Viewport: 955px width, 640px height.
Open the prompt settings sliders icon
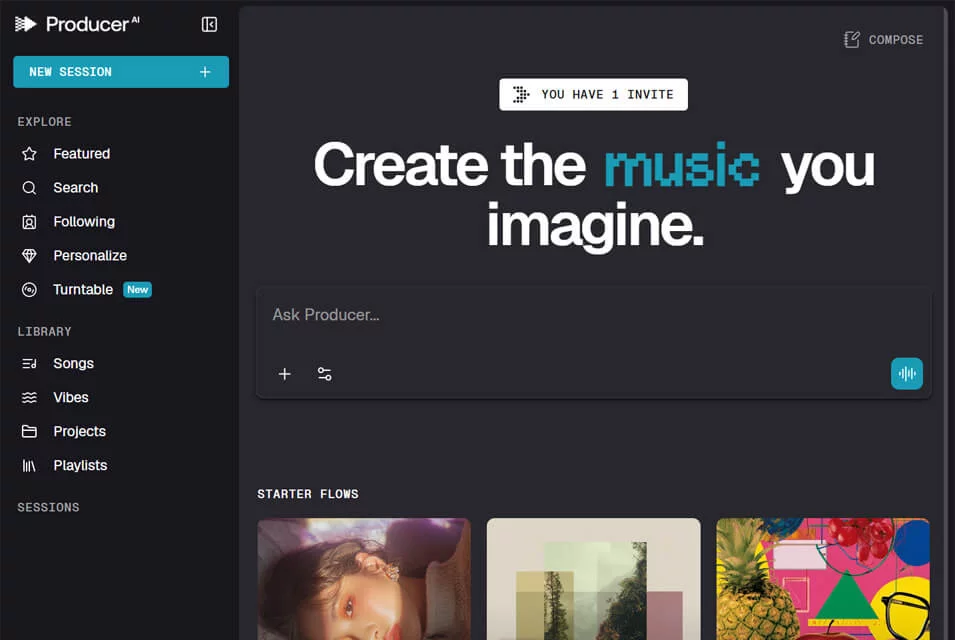pos(325,374)
